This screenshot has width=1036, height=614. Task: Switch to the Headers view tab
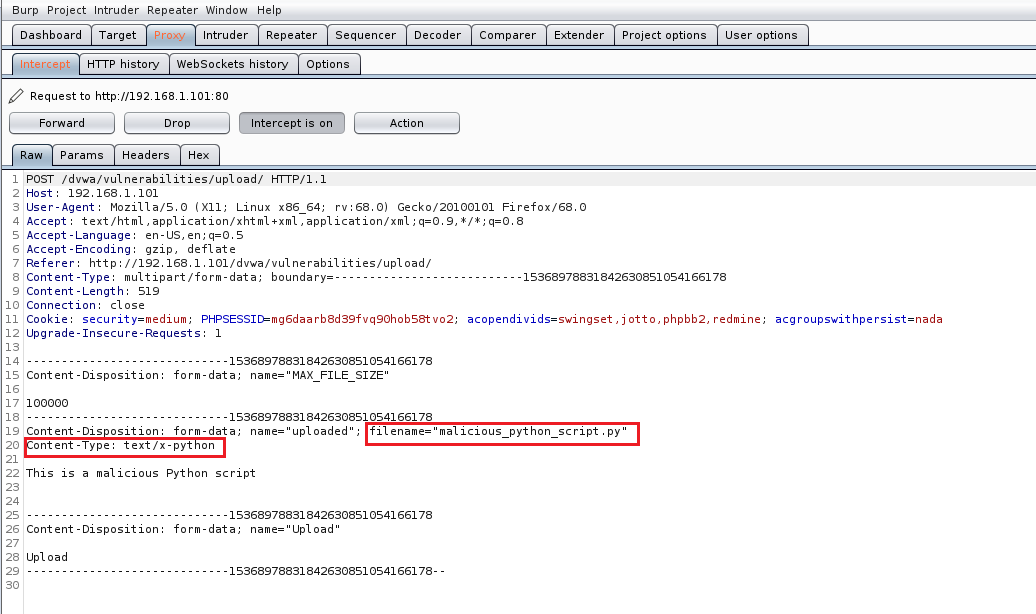pos(146,155)
